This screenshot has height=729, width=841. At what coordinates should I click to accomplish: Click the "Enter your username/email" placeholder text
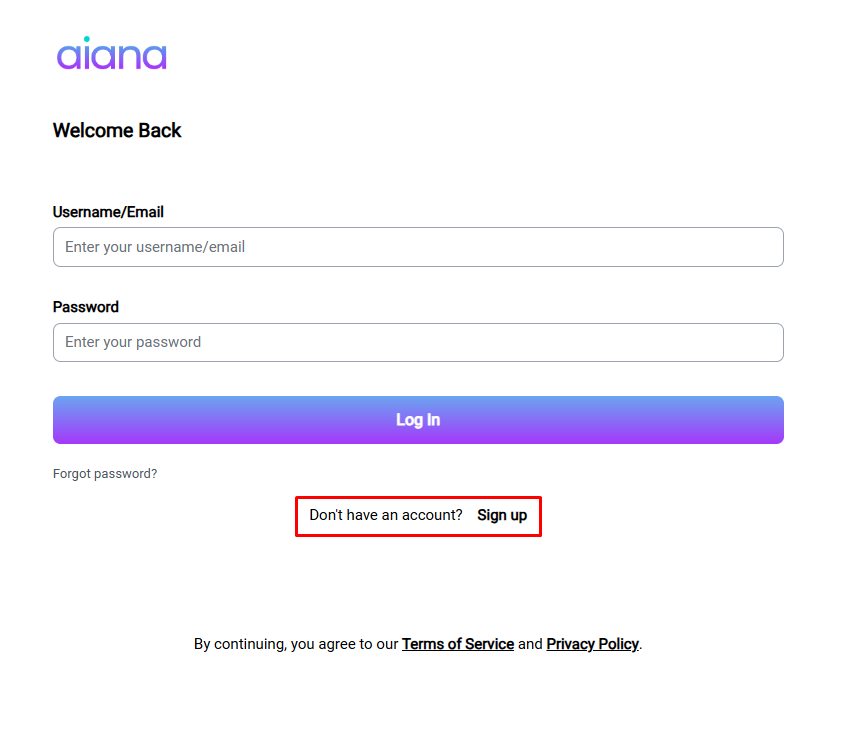pyautogui.click(x=155, y=247)
